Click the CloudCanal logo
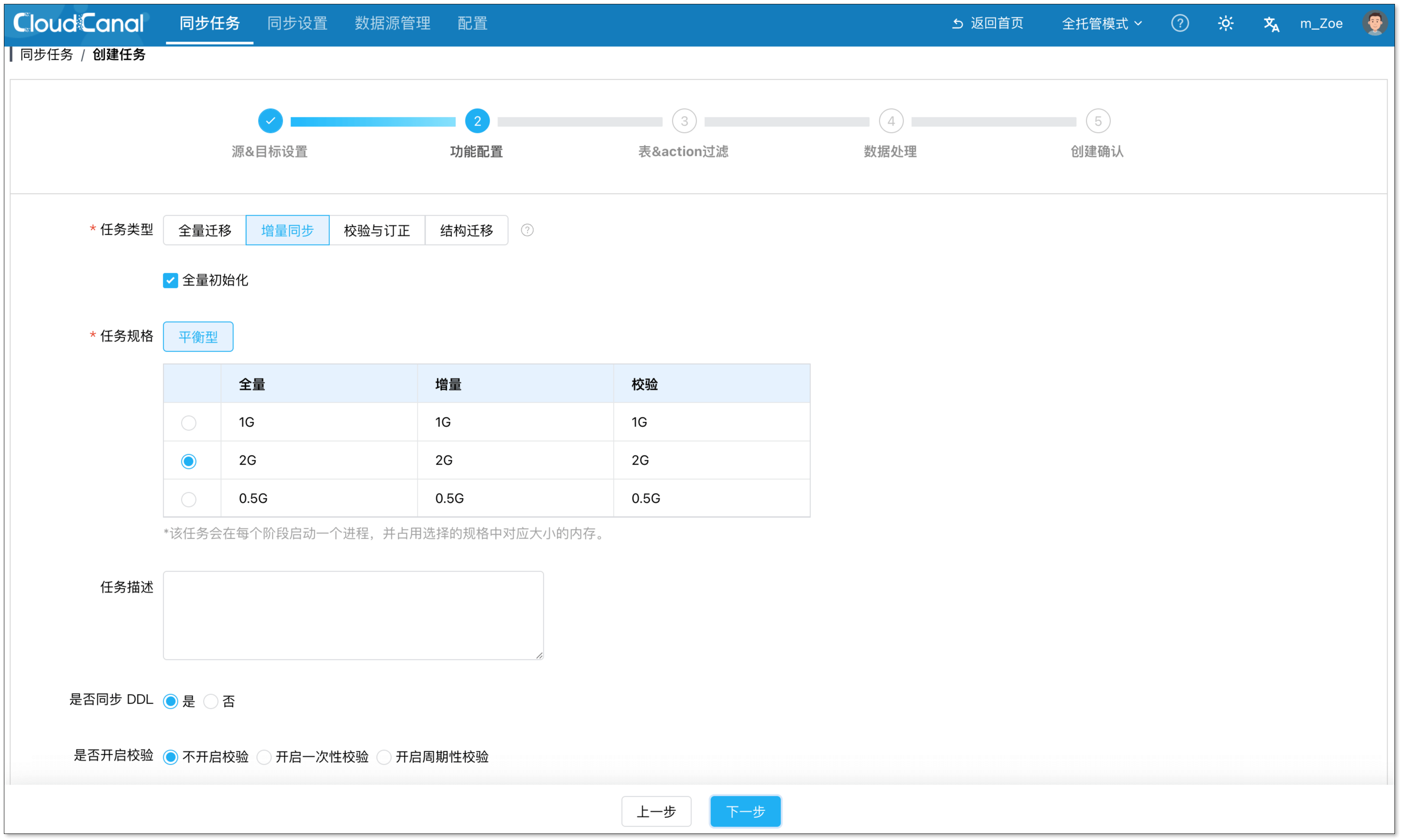Image resolution: width=1401 pixels, height=840 pixels. pos(79,23)
